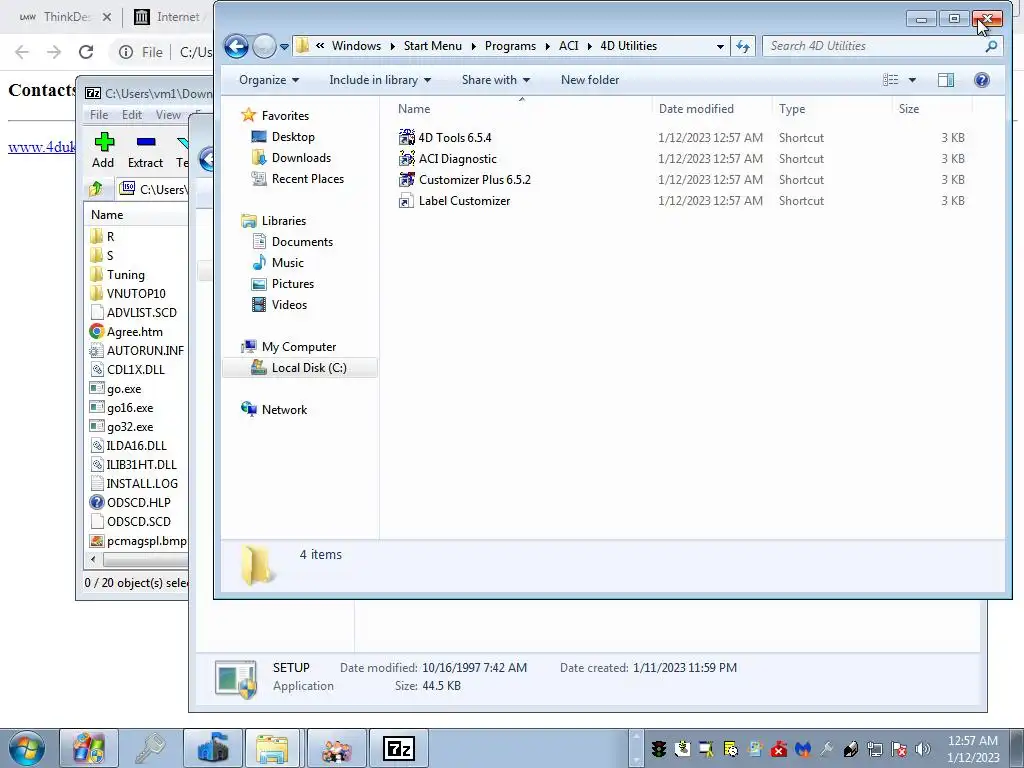Click the Search 4D Utilities box
The image size is (1024, 768).
pos(874,46)
